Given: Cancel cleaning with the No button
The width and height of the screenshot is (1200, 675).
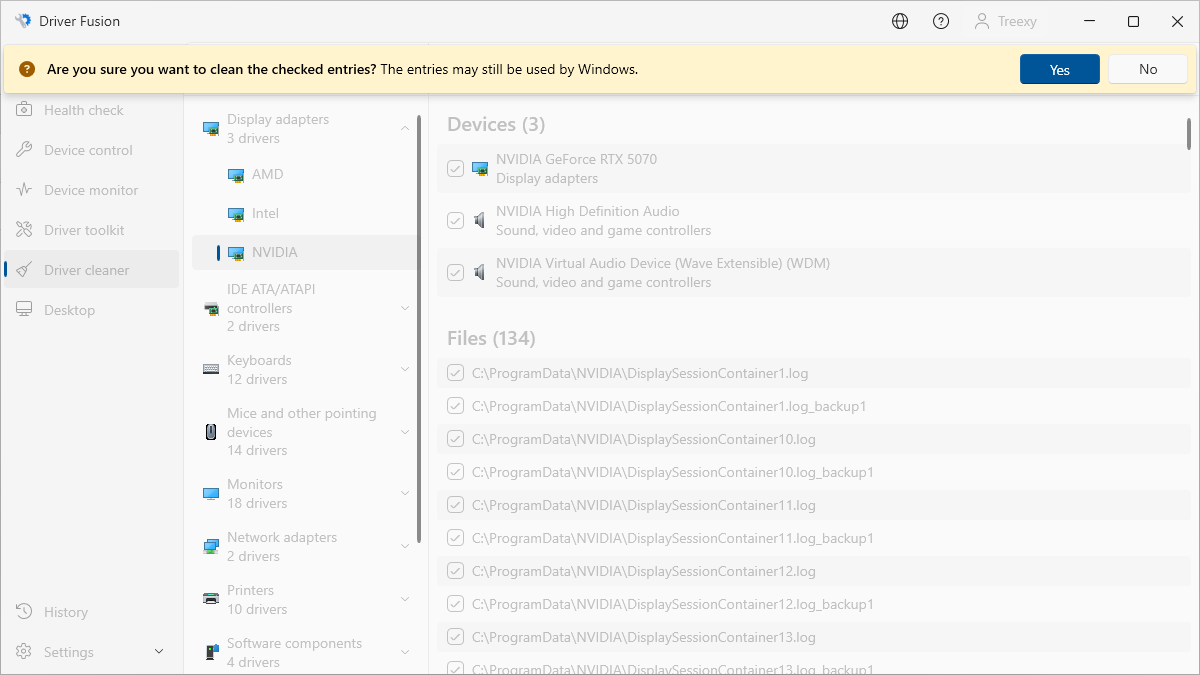Looking at the screenshot, I should [1147, 69].
